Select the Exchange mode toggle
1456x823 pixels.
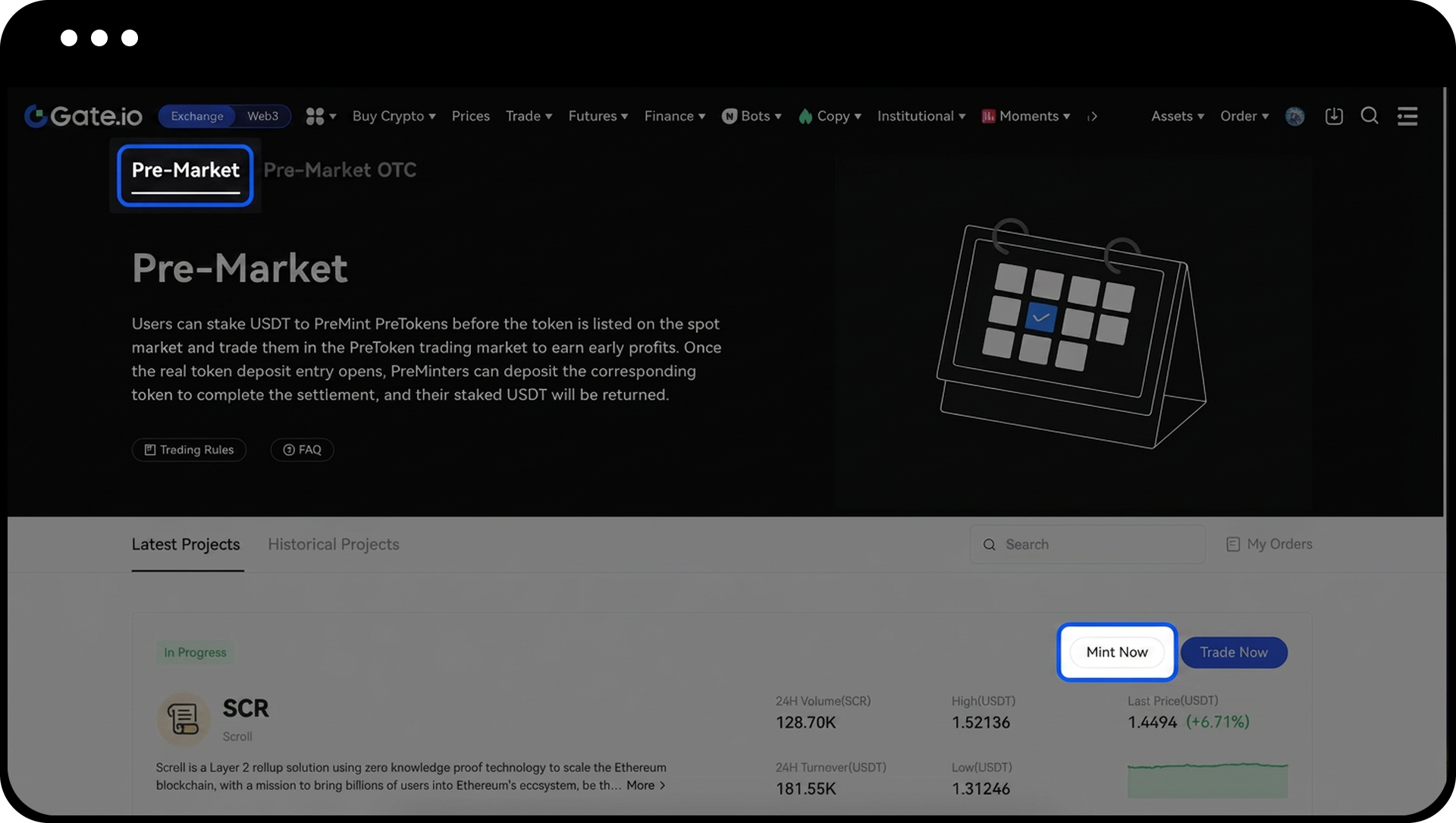[197, 116]
